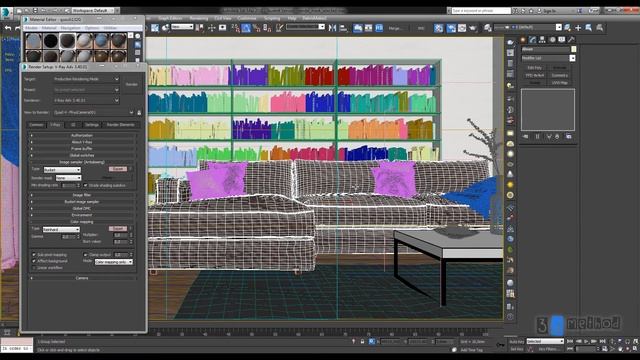Click the Play Animation button
This screenshot has width=640, height=360.
(586, 341)
